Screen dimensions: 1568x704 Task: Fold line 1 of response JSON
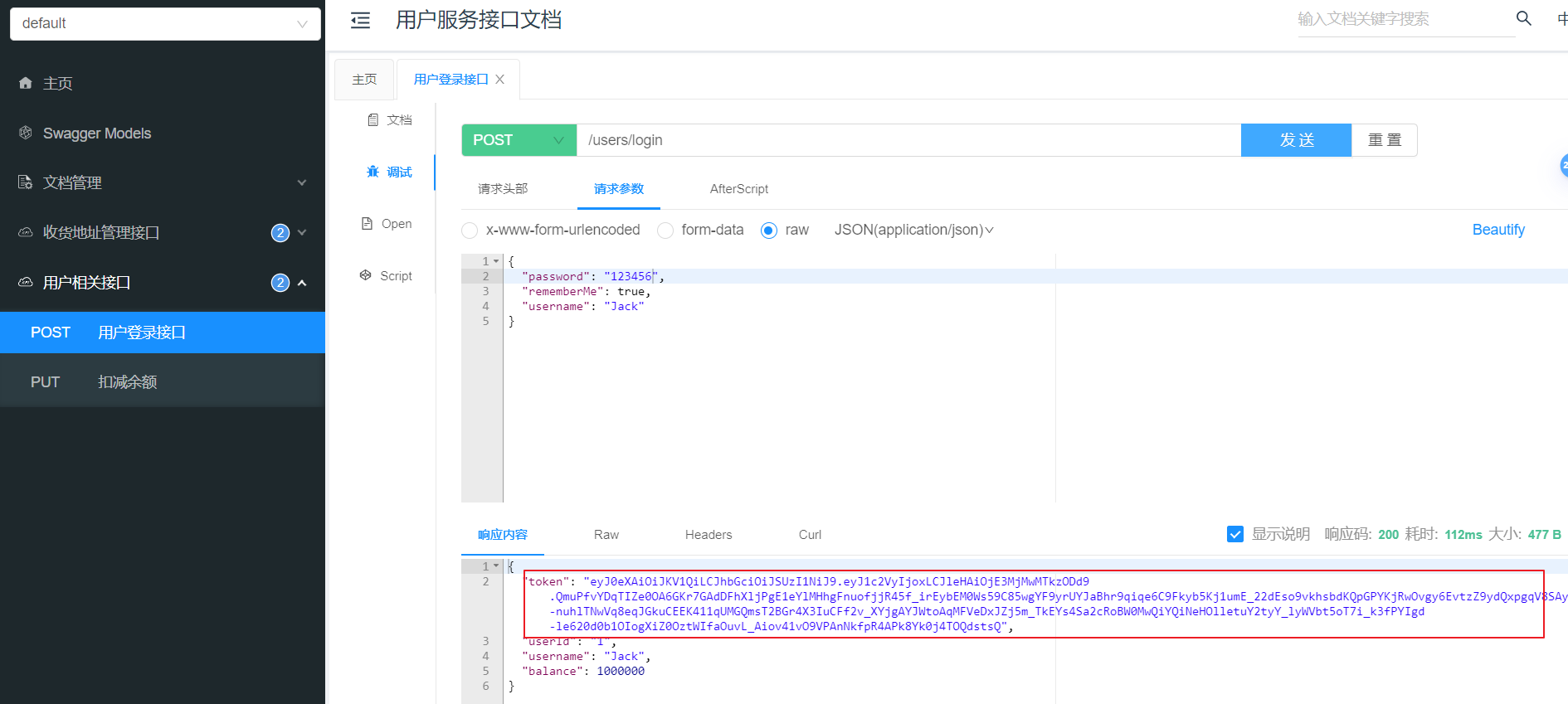point(496,566)
